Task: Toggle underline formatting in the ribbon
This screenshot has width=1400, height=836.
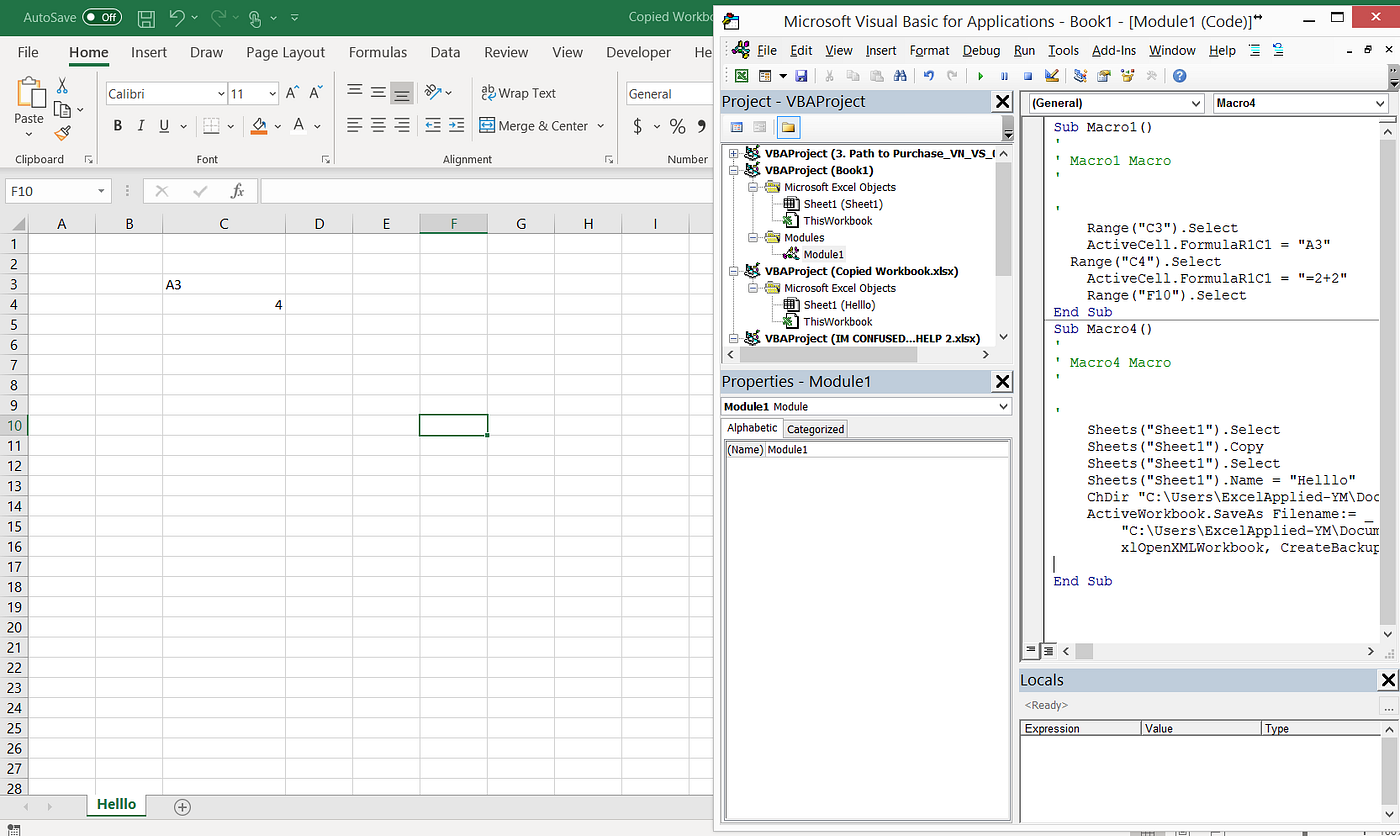Action: coord(161,125)
